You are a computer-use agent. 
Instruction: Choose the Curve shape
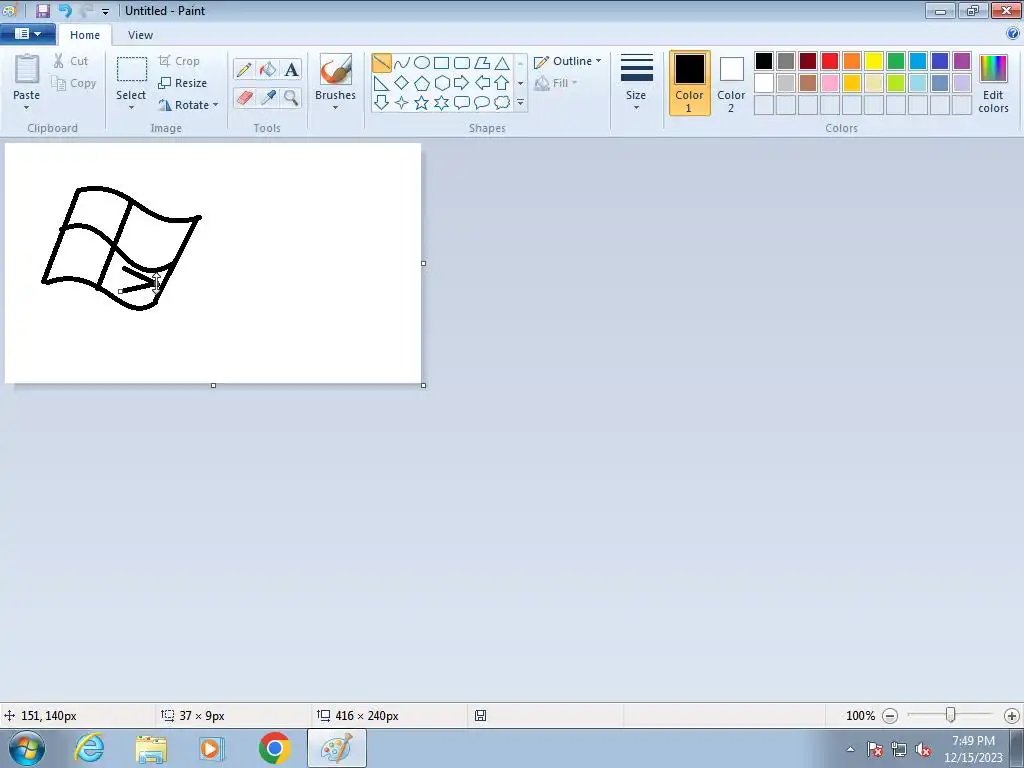(402, 63)
